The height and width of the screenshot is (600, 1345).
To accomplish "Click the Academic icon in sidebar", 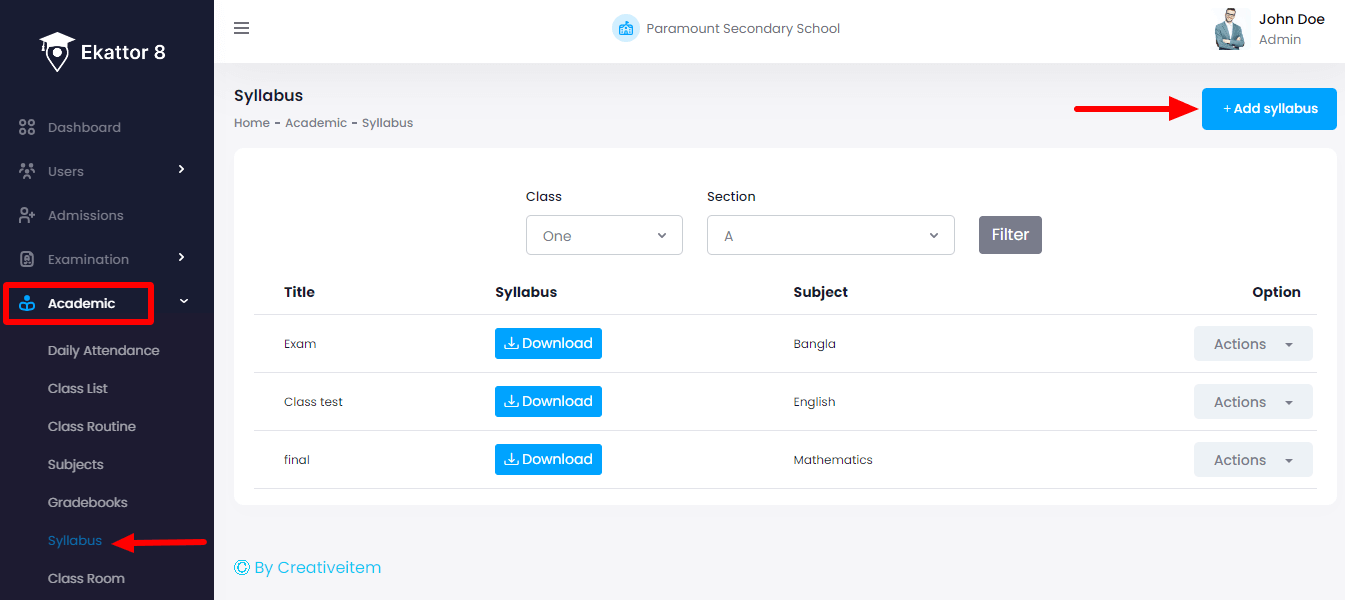I will [28, 302].
